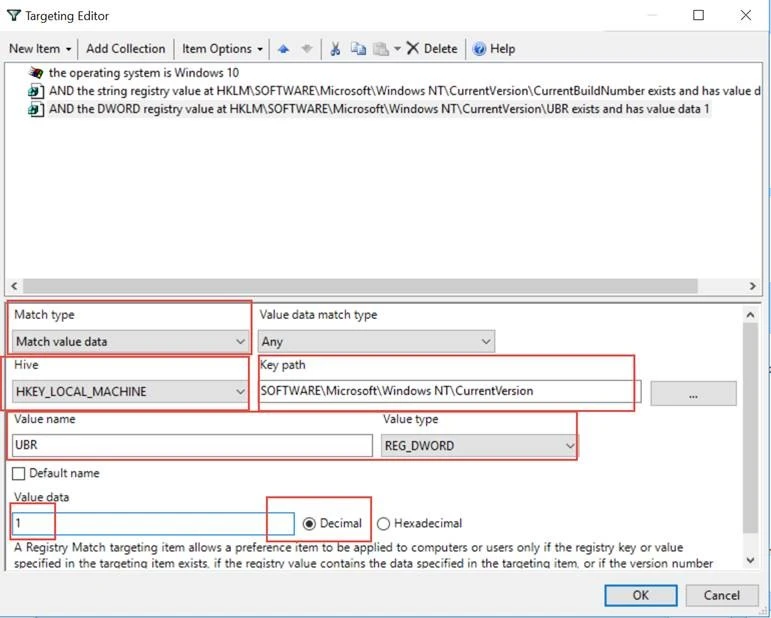
Task: Open the Match type dropdown
Action: (130, 342)
